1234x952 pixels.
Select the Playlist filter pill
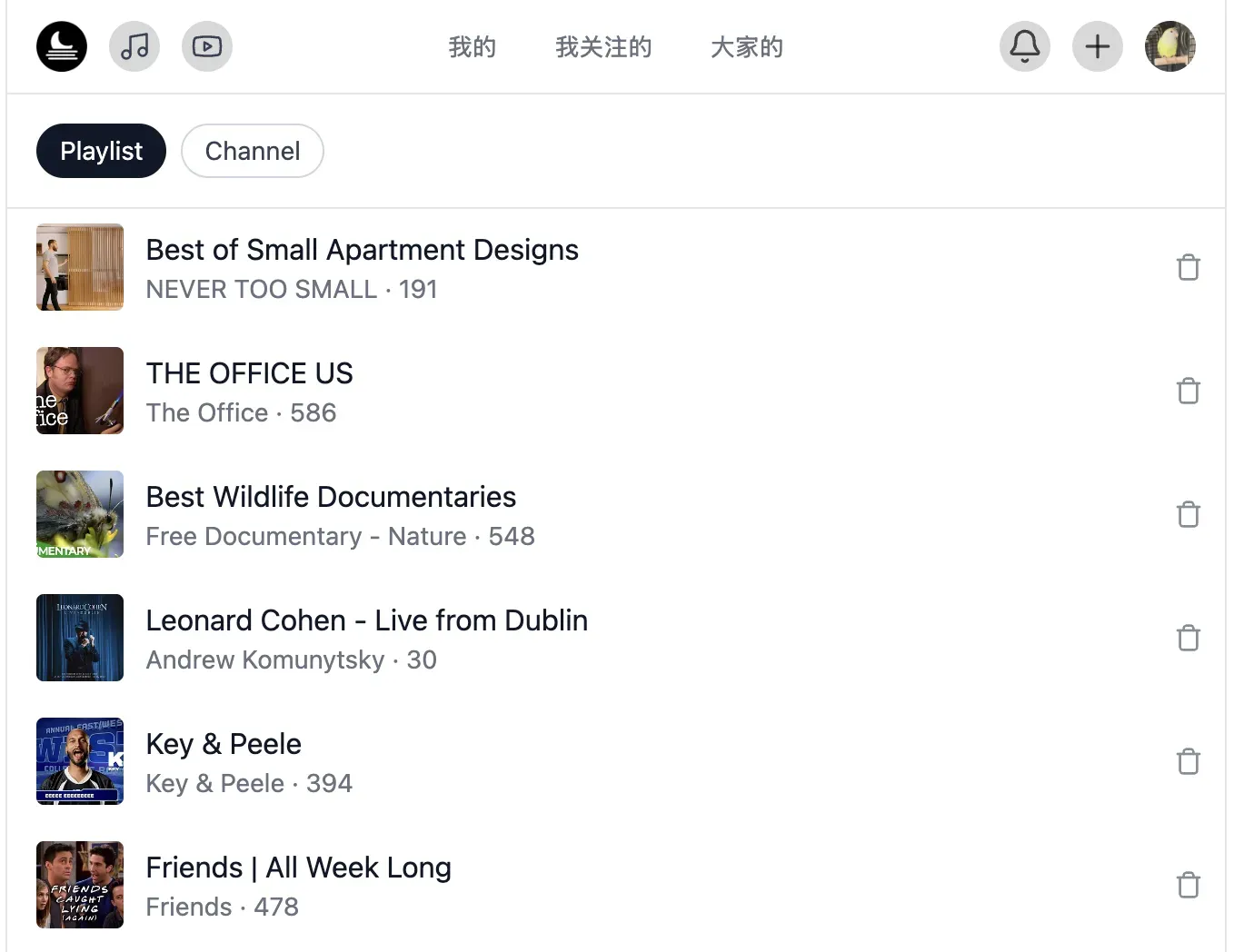101,151
